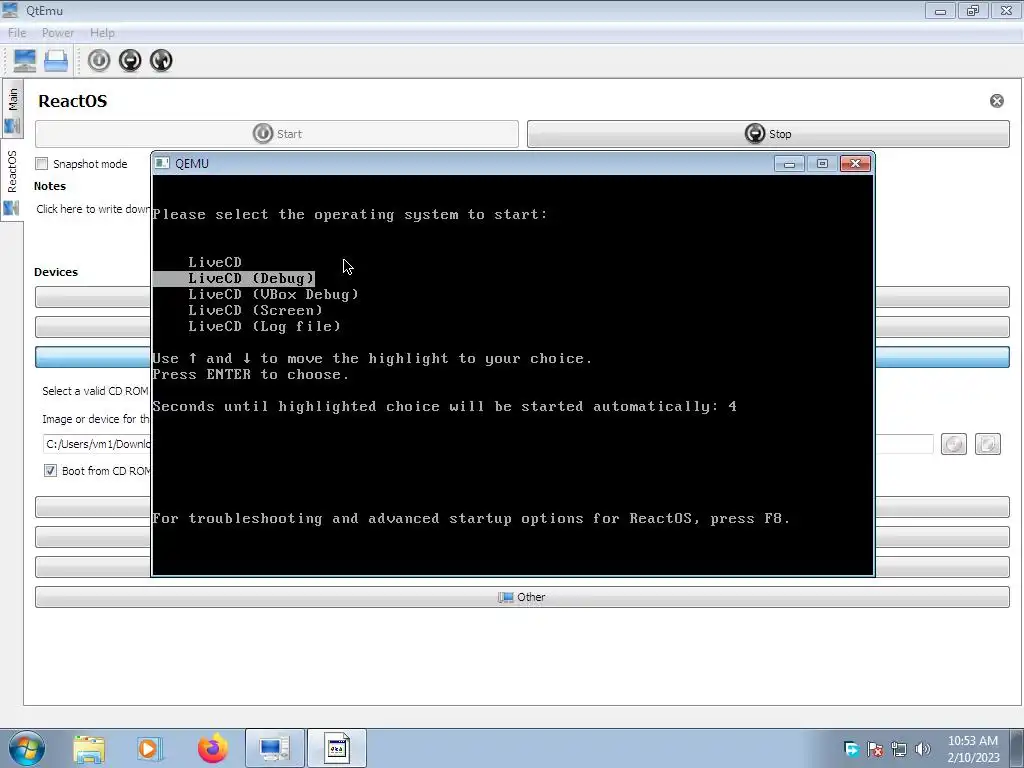
Task: Select LiveCD boot entry in QEMU
Action: (x=215, y=262)
